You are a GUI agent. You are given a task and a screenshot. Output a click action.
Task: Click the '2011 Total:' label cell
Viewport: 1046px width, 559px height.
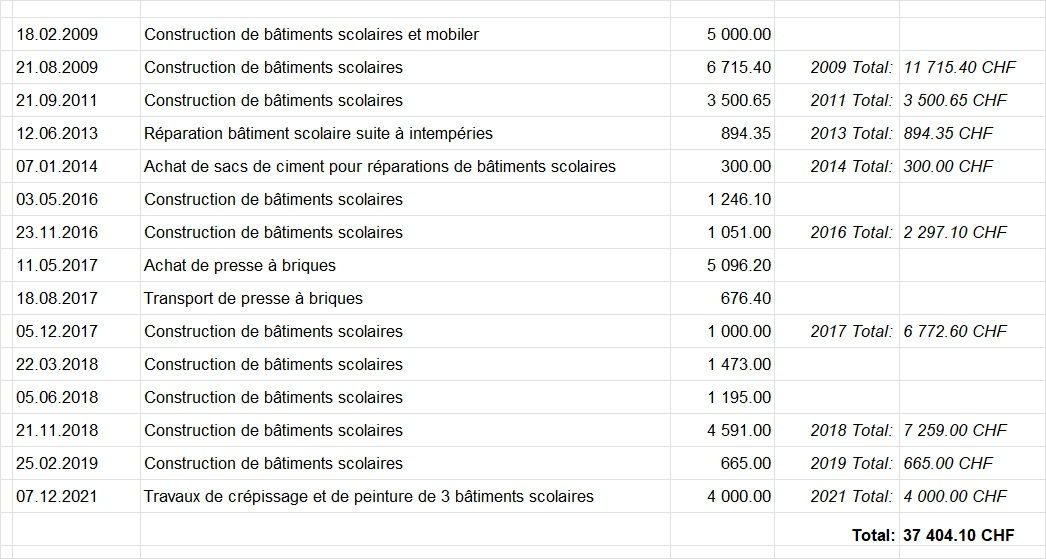pyautogui.click(x=850, y=101)
